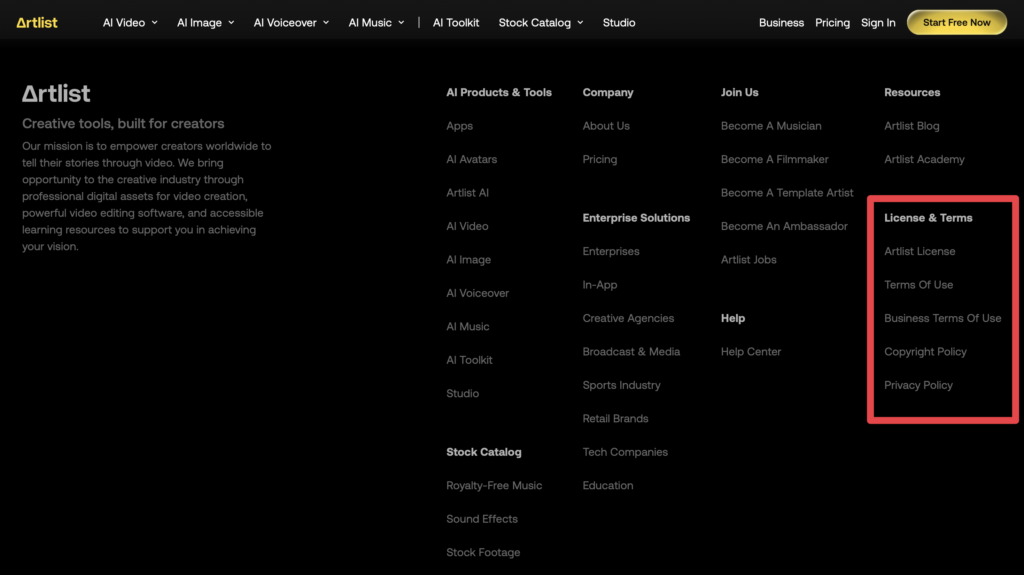Click the AI Products & Tools heading

[499, 92]
